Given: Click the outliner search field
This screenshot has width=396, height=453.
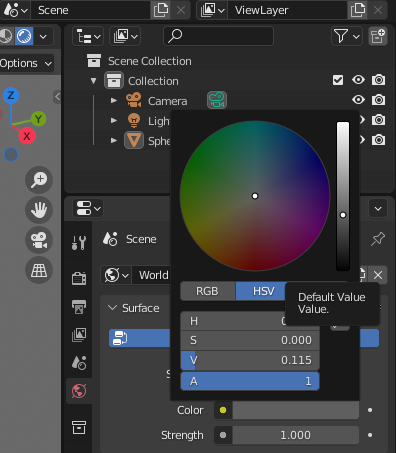Looking at the screenshot, I should (218, 36).
